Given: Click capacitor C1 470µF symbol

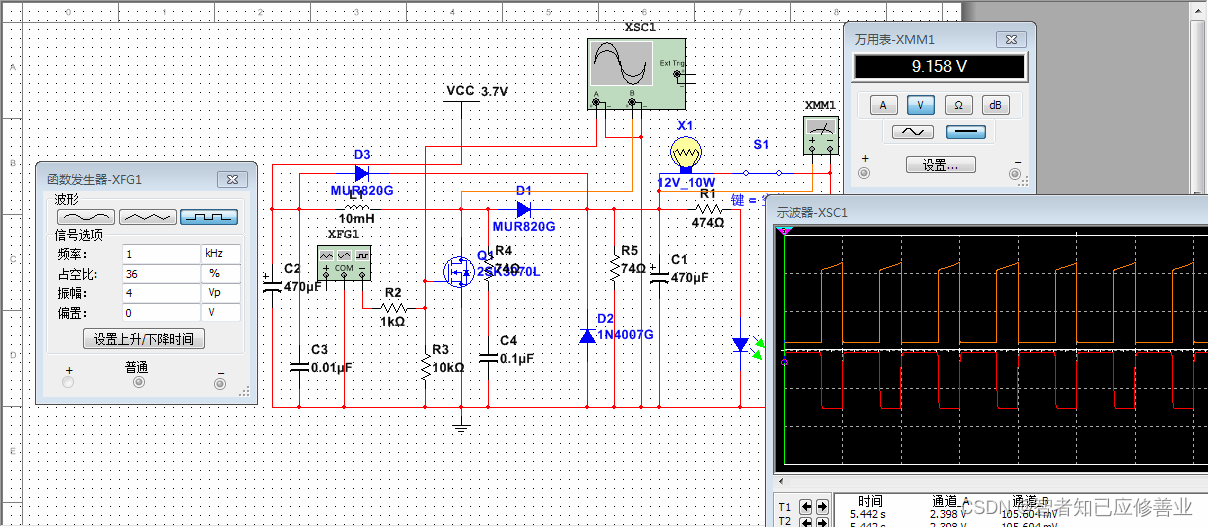Looking at the screenshot, I should (659, 276).
